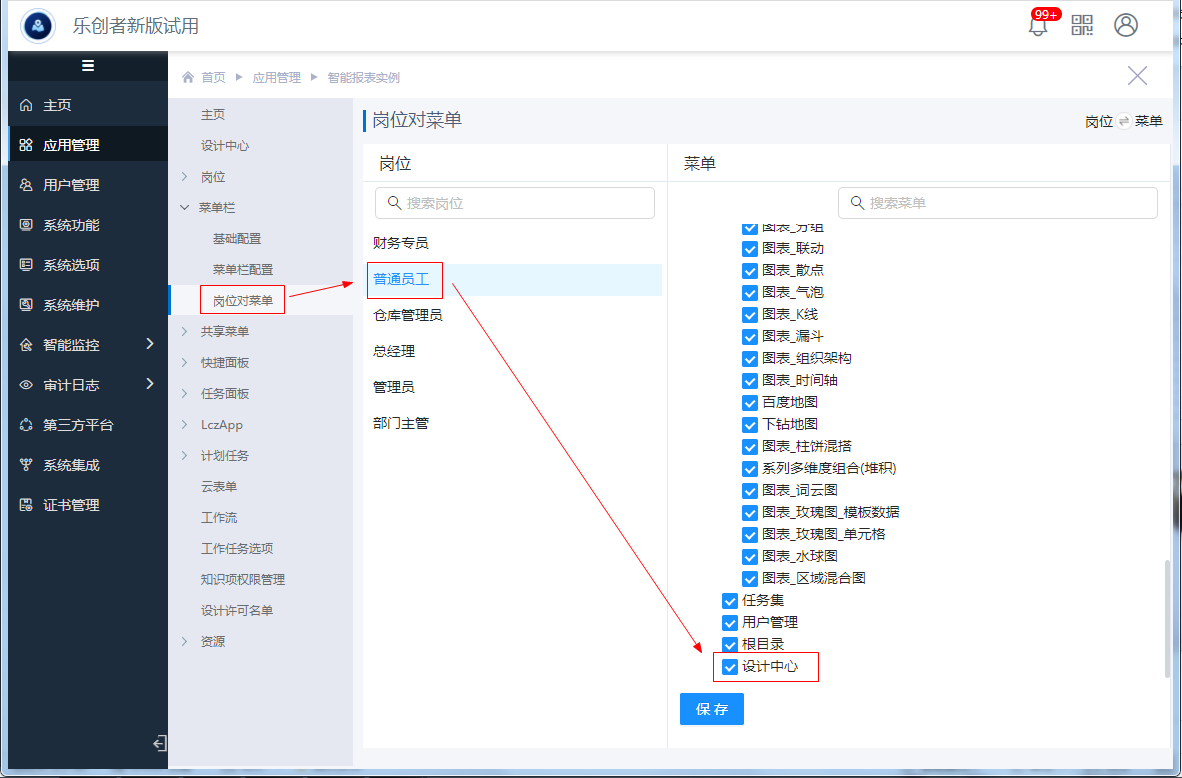The height and width of the screenshot is (778, 1182).
Task: Click the 岗位/菜单 swap icon
Action: tap(1124, 121)
